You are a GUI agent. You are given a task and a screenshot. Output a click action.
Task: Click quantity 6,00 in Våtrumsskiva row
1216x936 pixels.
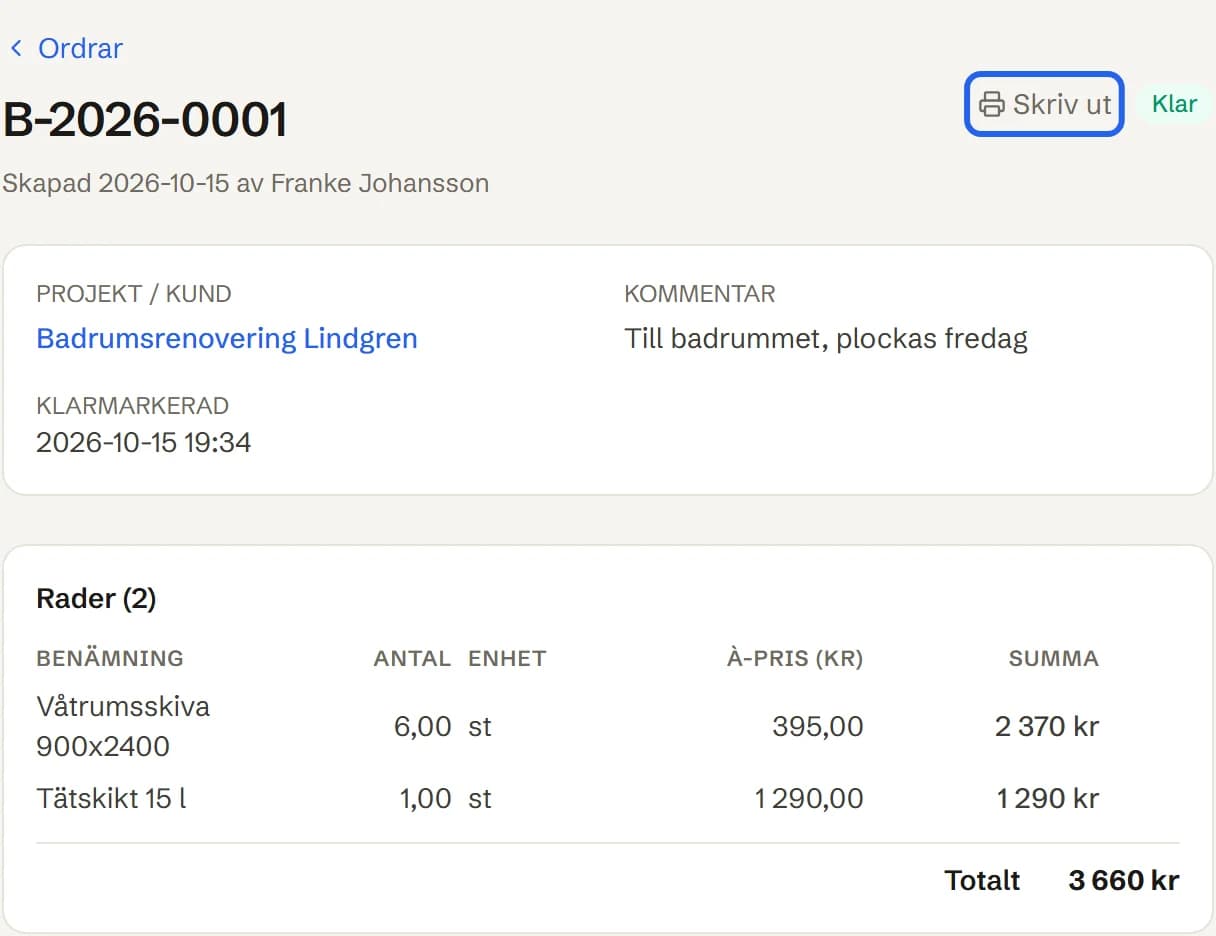click(423, 726)
